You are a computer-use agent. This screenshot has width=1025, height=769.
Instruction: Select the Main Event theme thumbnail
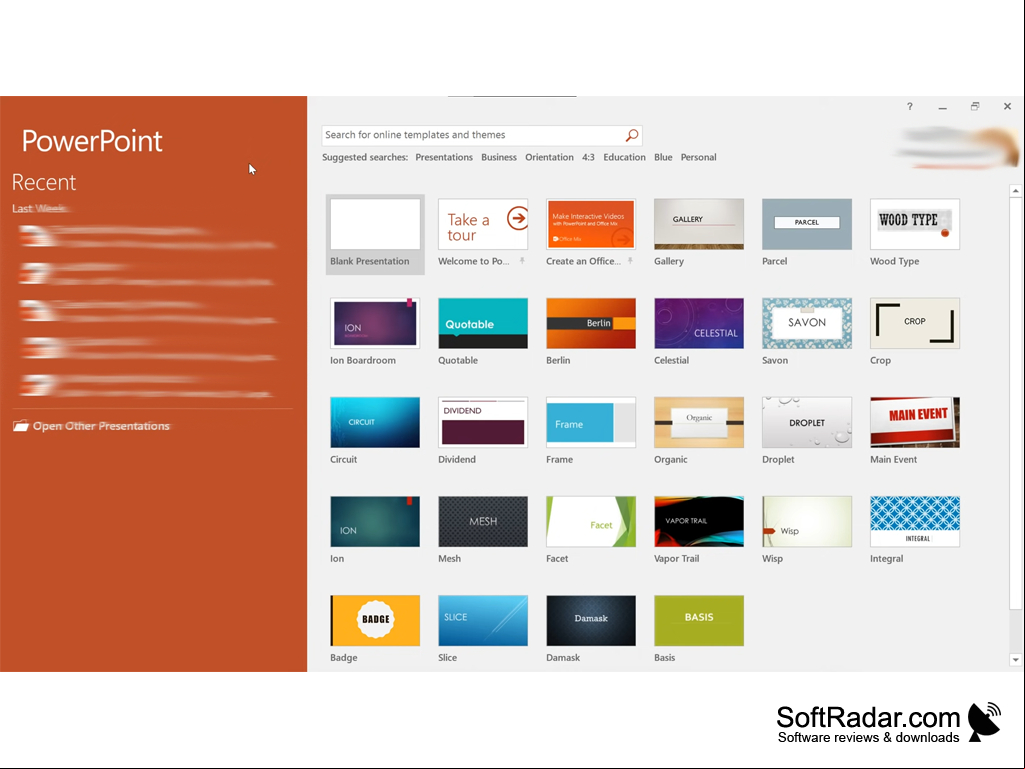tap(915, 422)
